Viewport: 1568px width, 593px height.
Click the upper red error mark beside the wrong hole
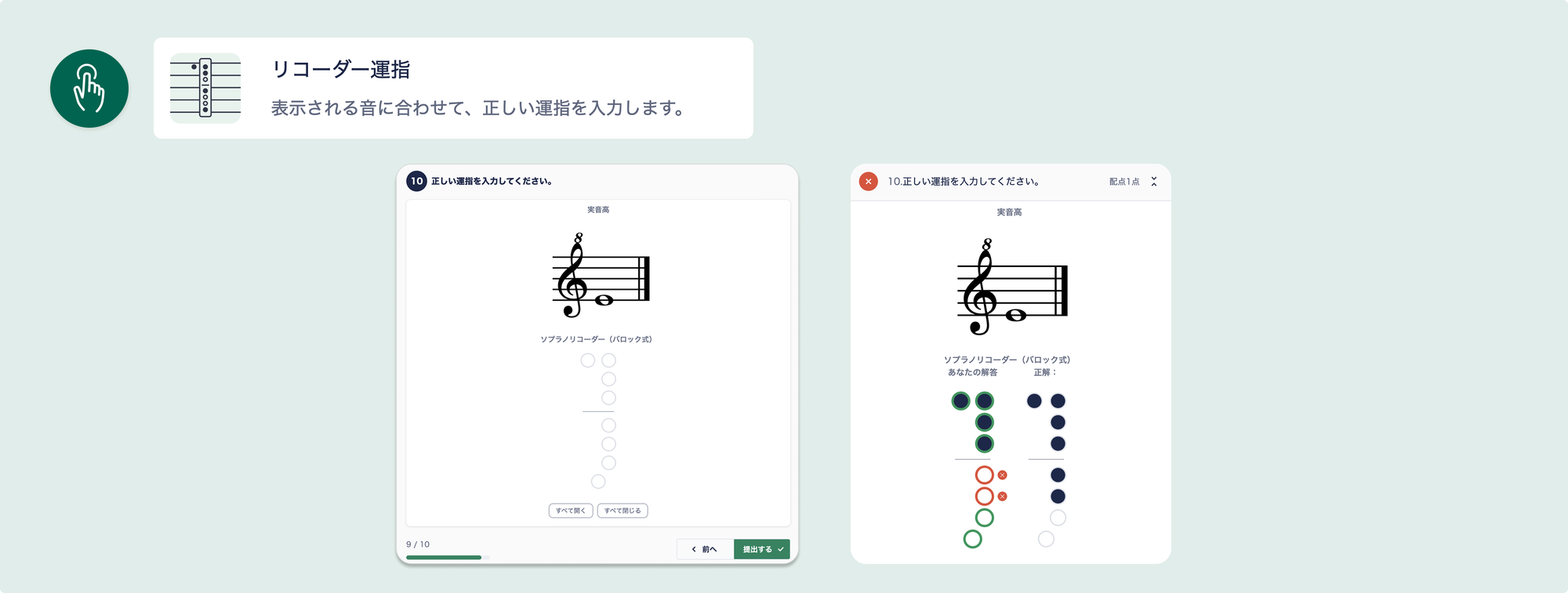[x=1002, y=475]
